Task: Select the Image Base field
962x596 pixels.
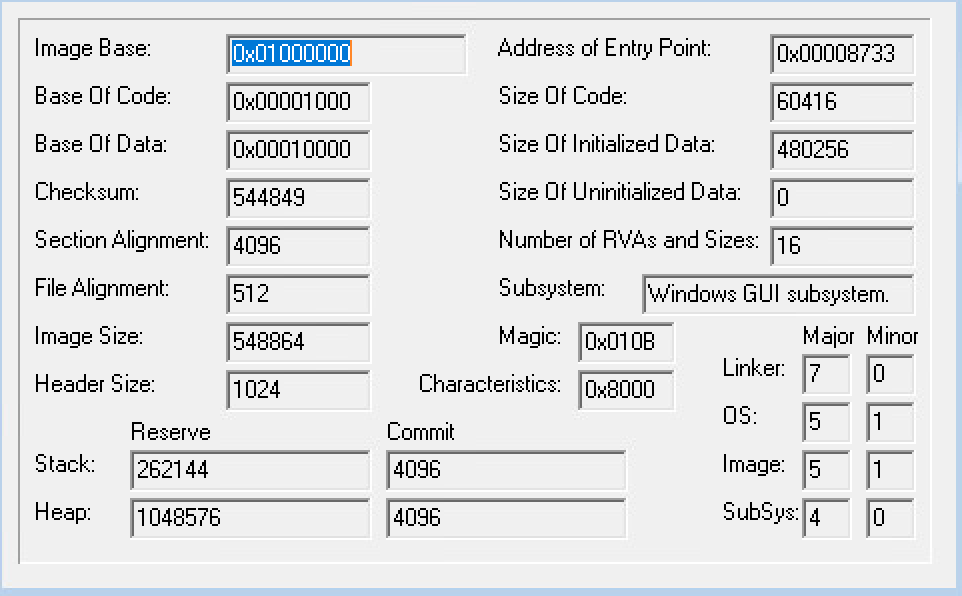Action: point(345,55)
